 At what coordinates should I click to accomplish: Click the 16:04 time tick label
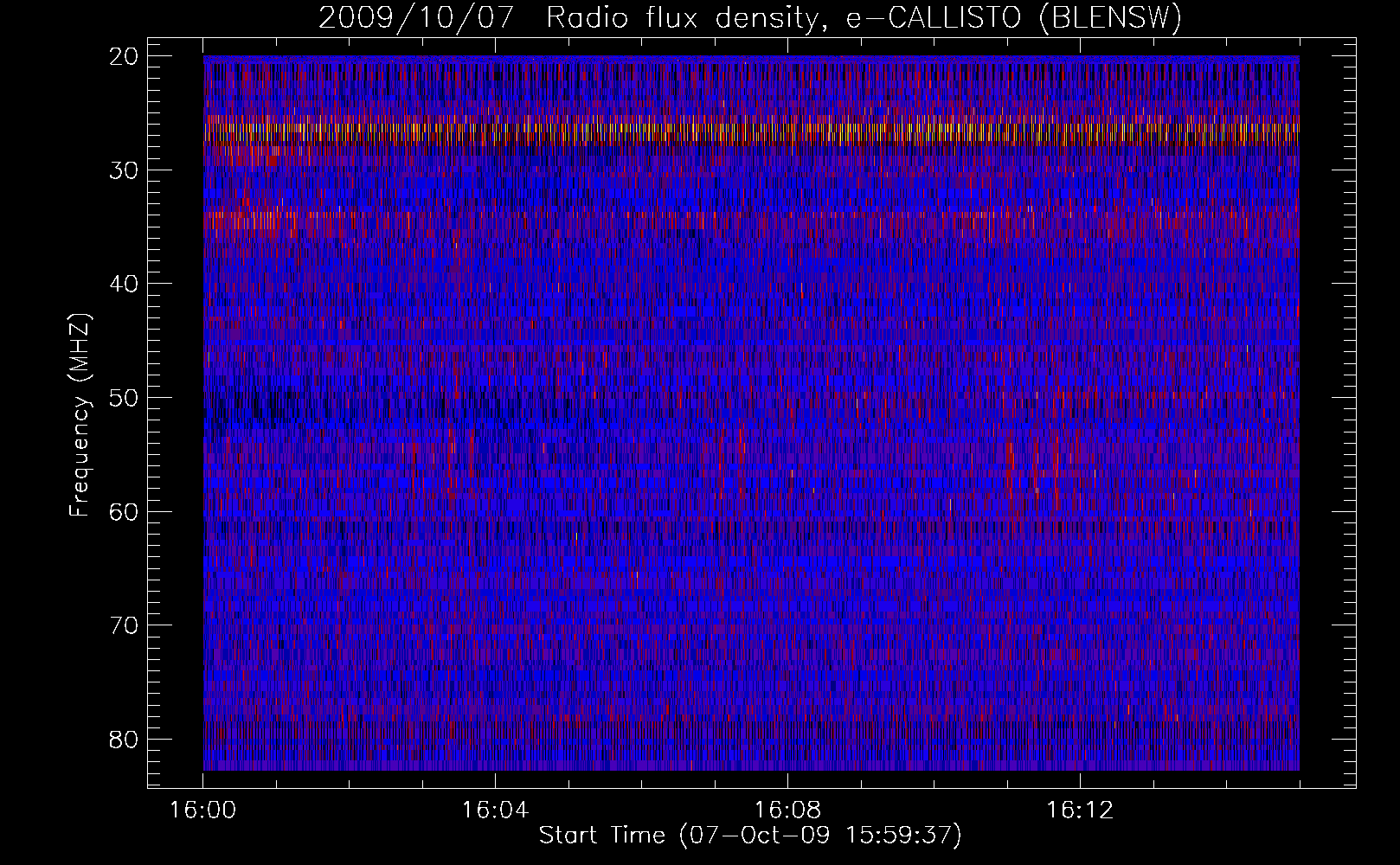pyautogui.click(x=495, y=811)
